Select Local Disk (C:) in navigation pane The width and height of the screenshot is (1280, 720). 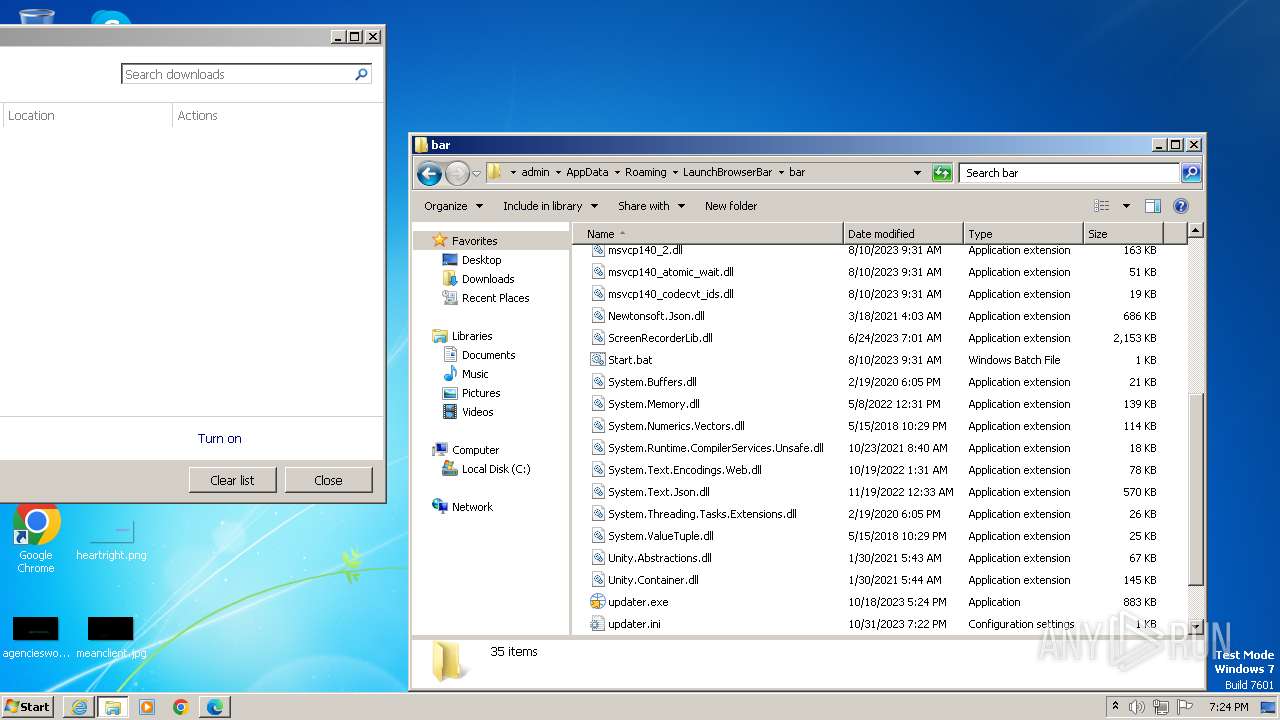(495, 469)
